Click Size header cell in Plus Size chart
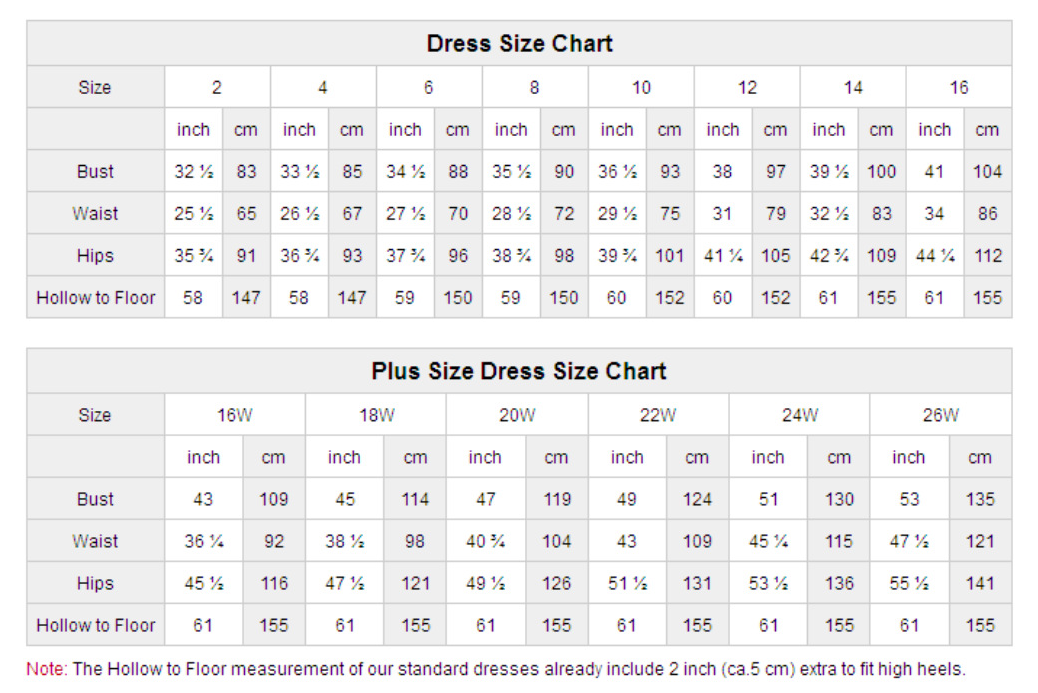Image resolution: width=1038 pixels, height=693 pixels. (95, 415)
